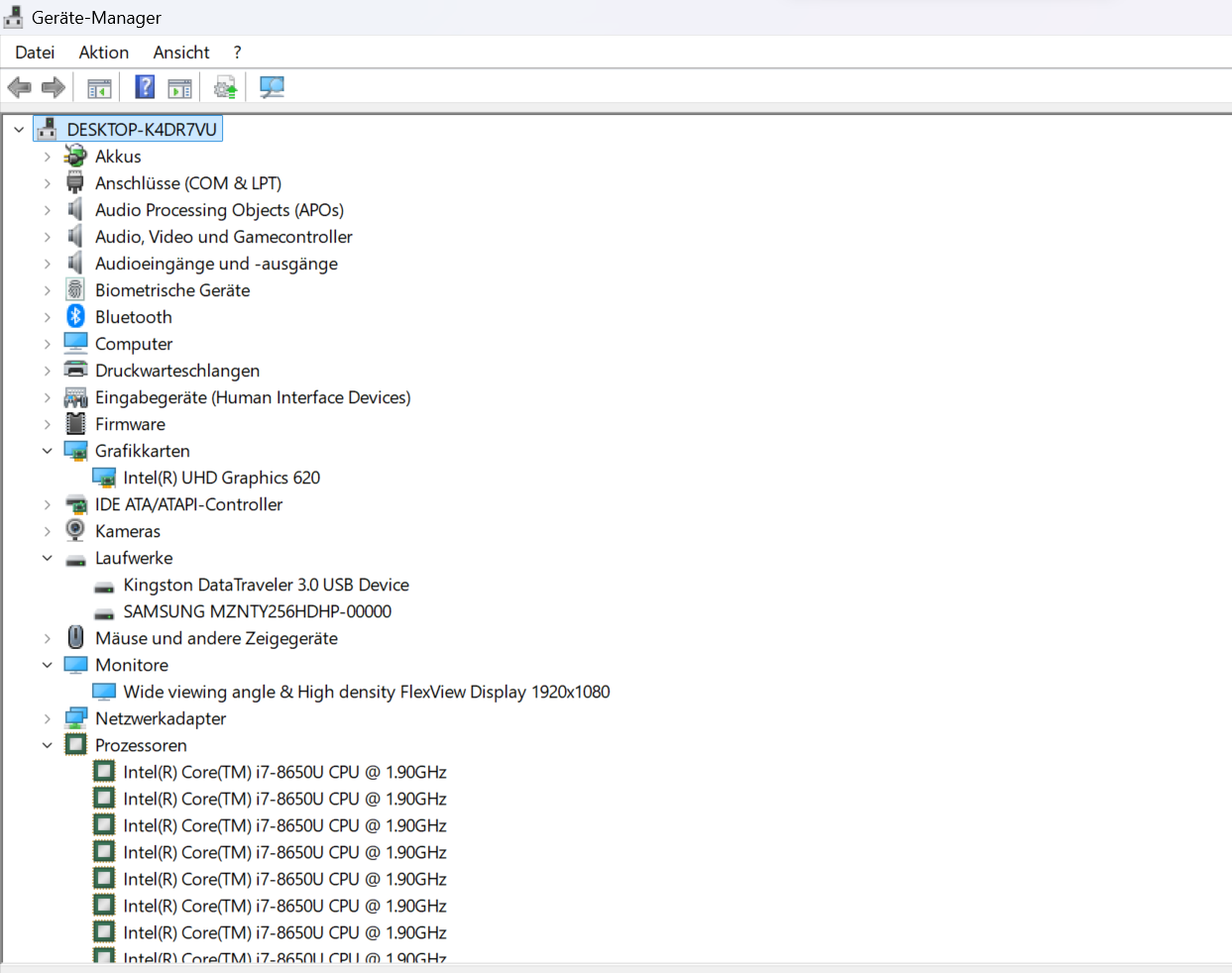Expand the Netzwerkadapter category
The image size is (1232, 973).
pyautogui.click(x=47, y=718)
